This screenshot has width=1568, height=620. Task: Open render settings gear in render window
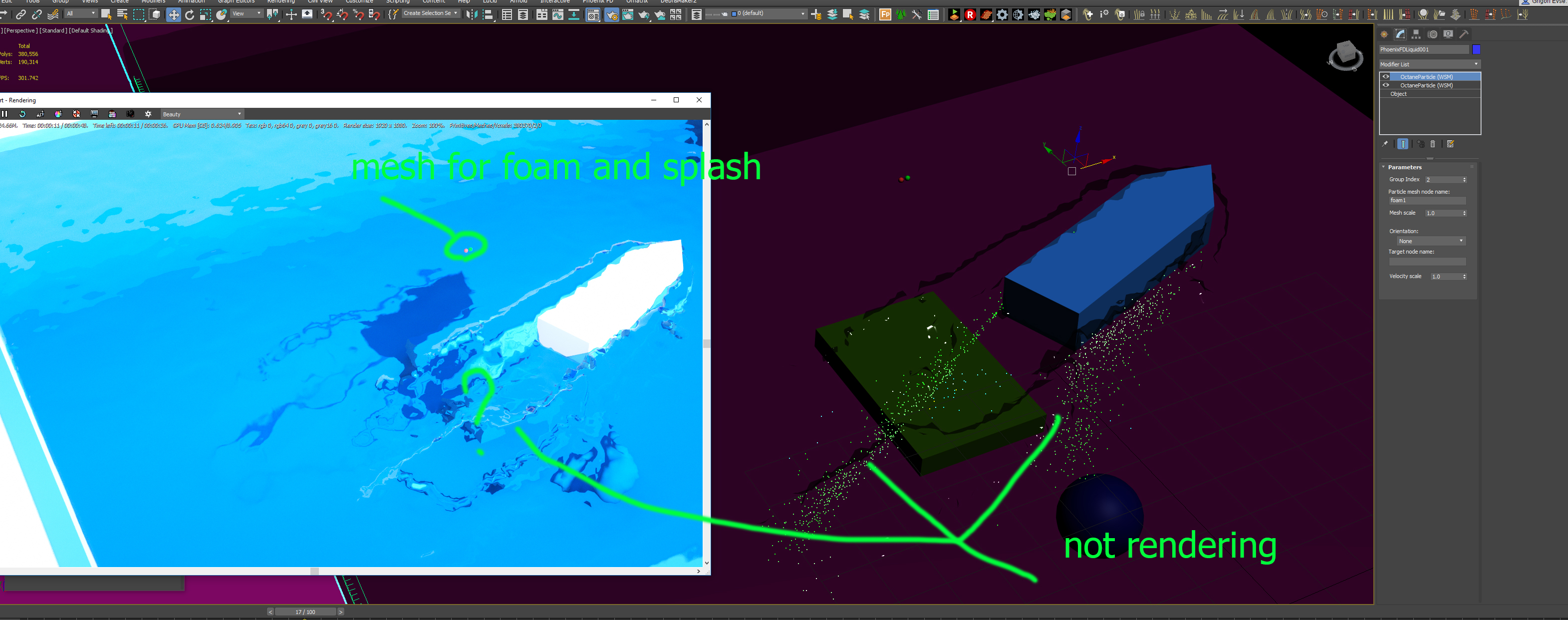tap(148, 114)
